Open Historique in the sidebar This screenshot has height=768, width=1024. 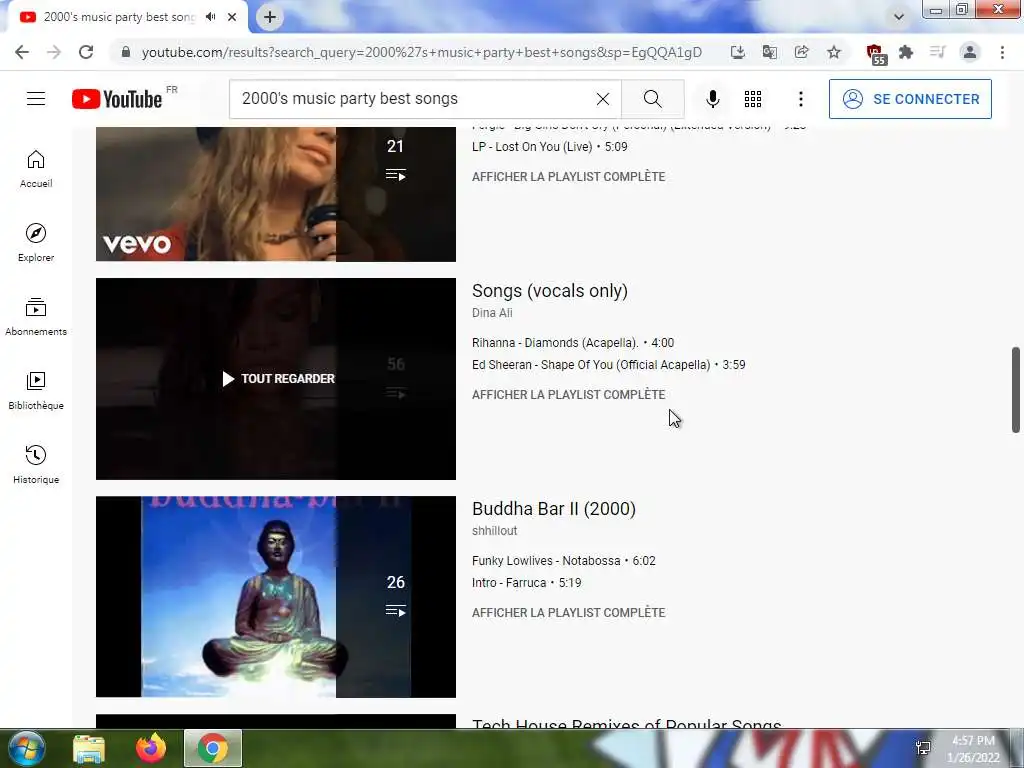click(x=36, y=465)
